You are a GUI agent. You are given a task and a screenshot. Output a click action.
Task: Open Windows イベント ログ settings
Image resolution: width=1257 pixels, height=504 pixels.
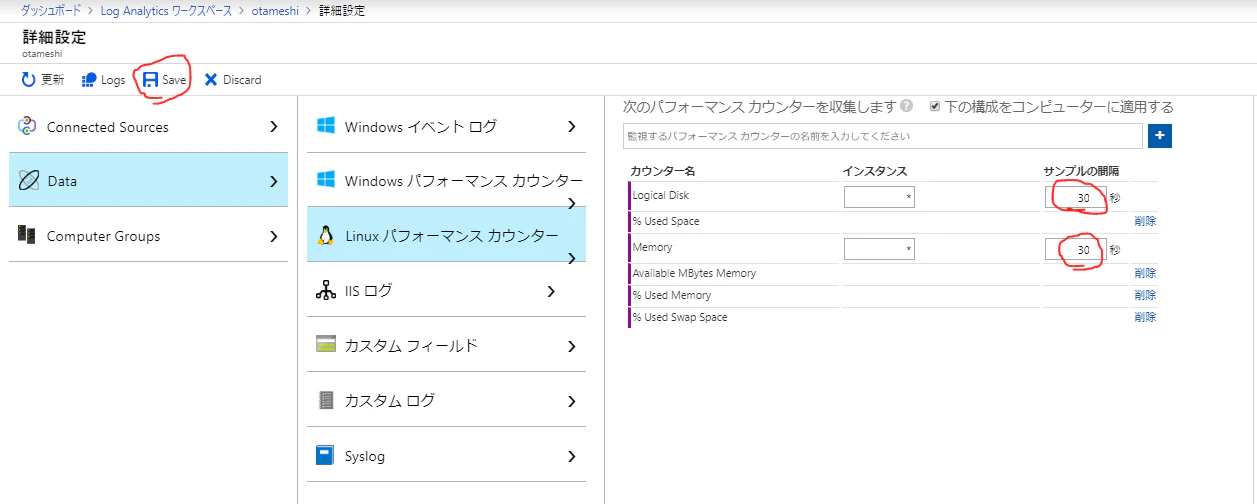(x=446, y=126)
